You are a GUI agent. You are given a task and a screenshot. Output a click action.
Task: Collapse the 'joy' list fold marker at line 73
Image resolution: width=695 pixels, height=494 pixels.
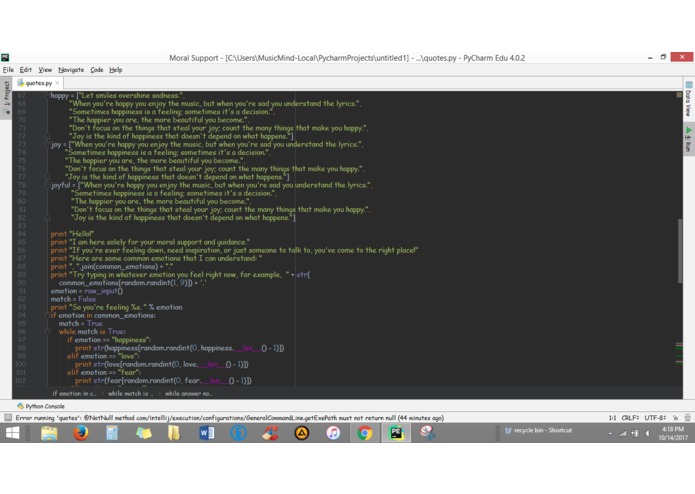[47, 144]
